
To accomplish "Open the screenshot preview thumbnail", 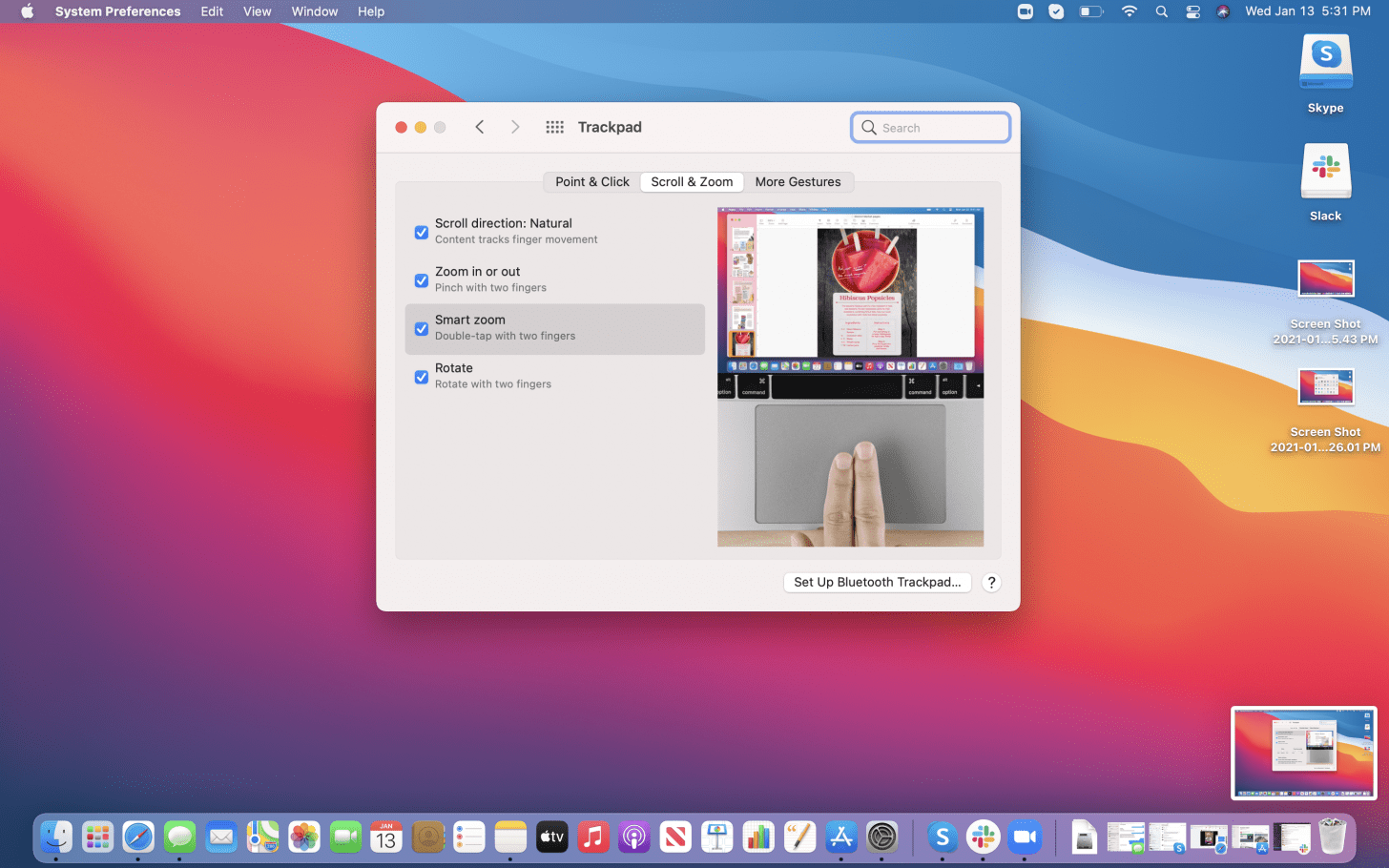I will tap(1303, 753).
